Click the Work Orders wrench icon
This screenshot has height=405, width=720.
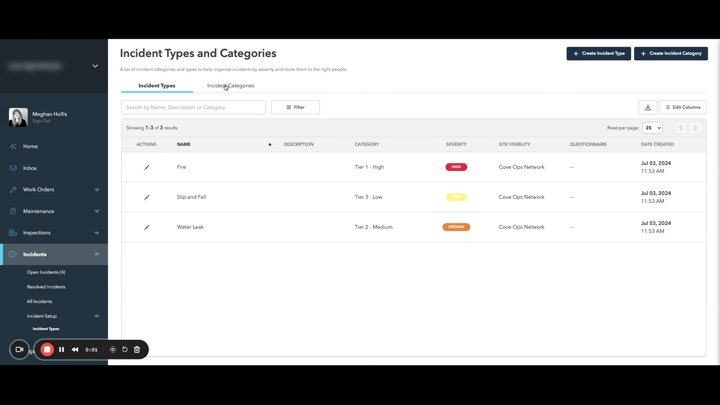pyautogui.click(x=13, y=189)
